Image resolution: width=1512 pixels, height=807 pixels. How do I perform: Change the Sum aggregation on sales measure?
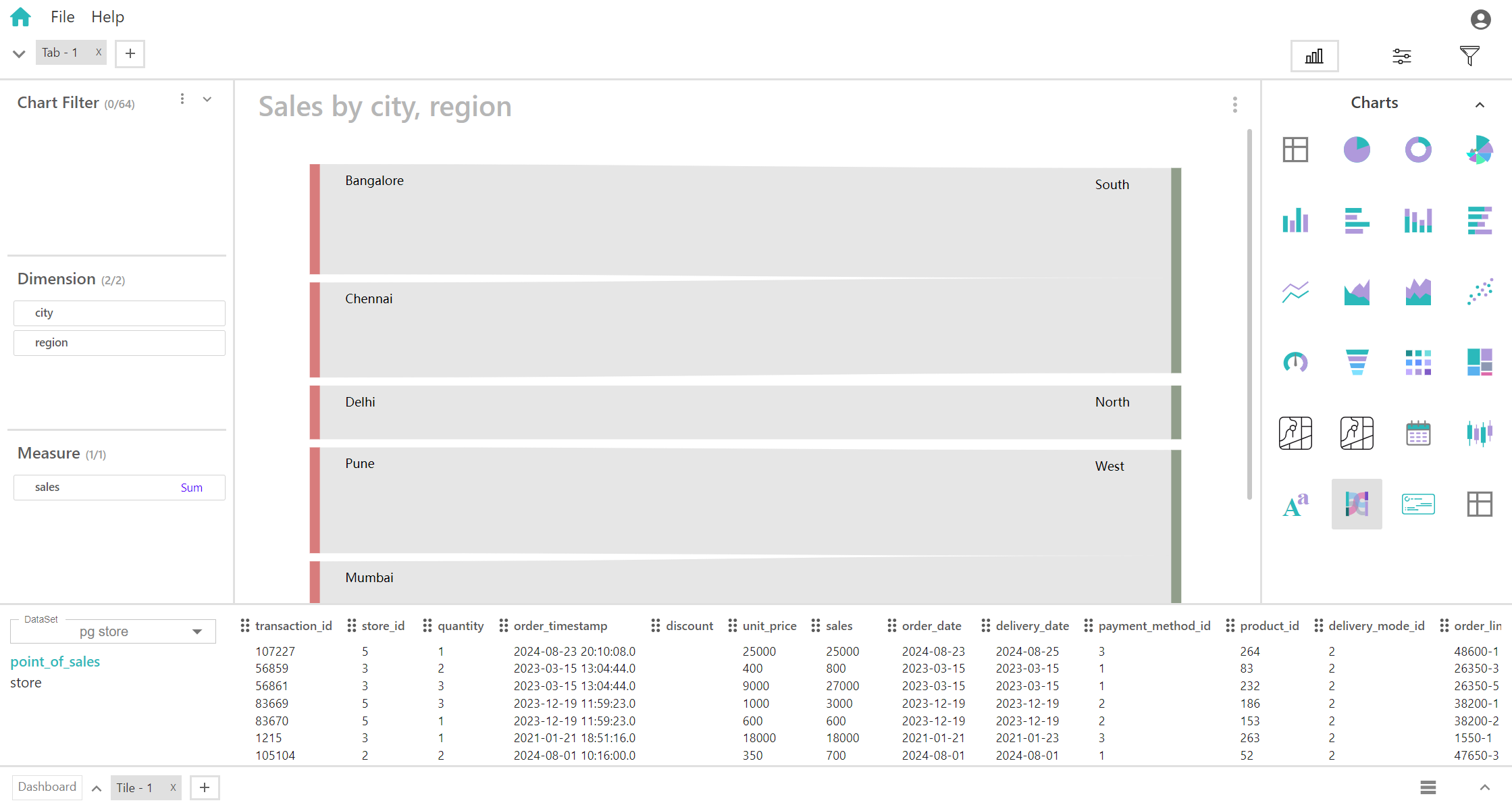pos(191,488)
